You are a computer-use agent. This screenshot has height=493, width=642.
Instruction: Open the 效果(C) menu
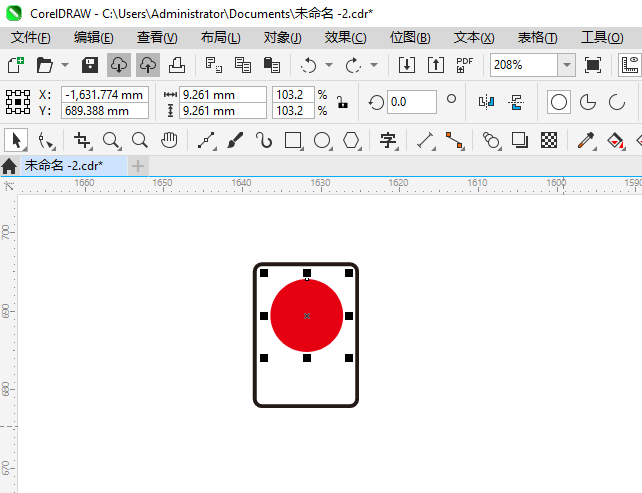(345, 37)
